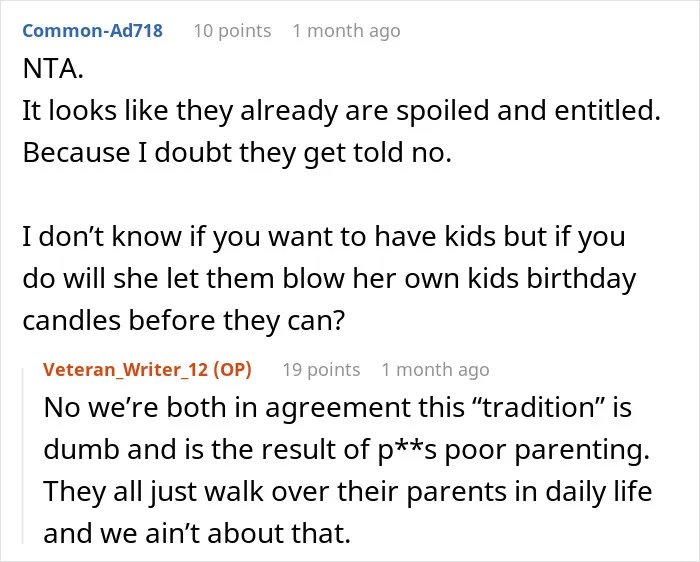Click the line about spoiled and entitled

[x=342, y=111]
